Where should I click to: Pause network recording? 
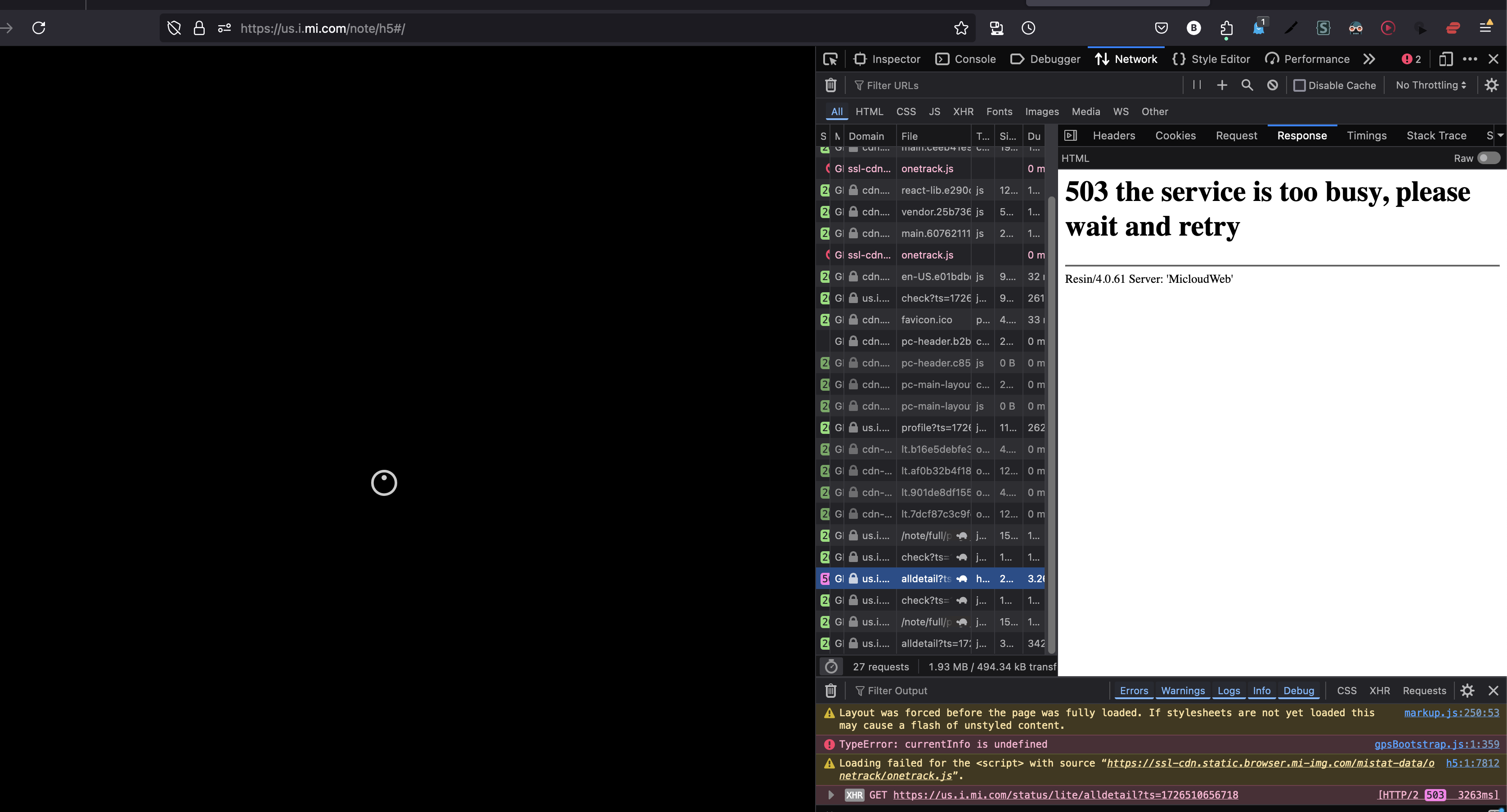1197,85
